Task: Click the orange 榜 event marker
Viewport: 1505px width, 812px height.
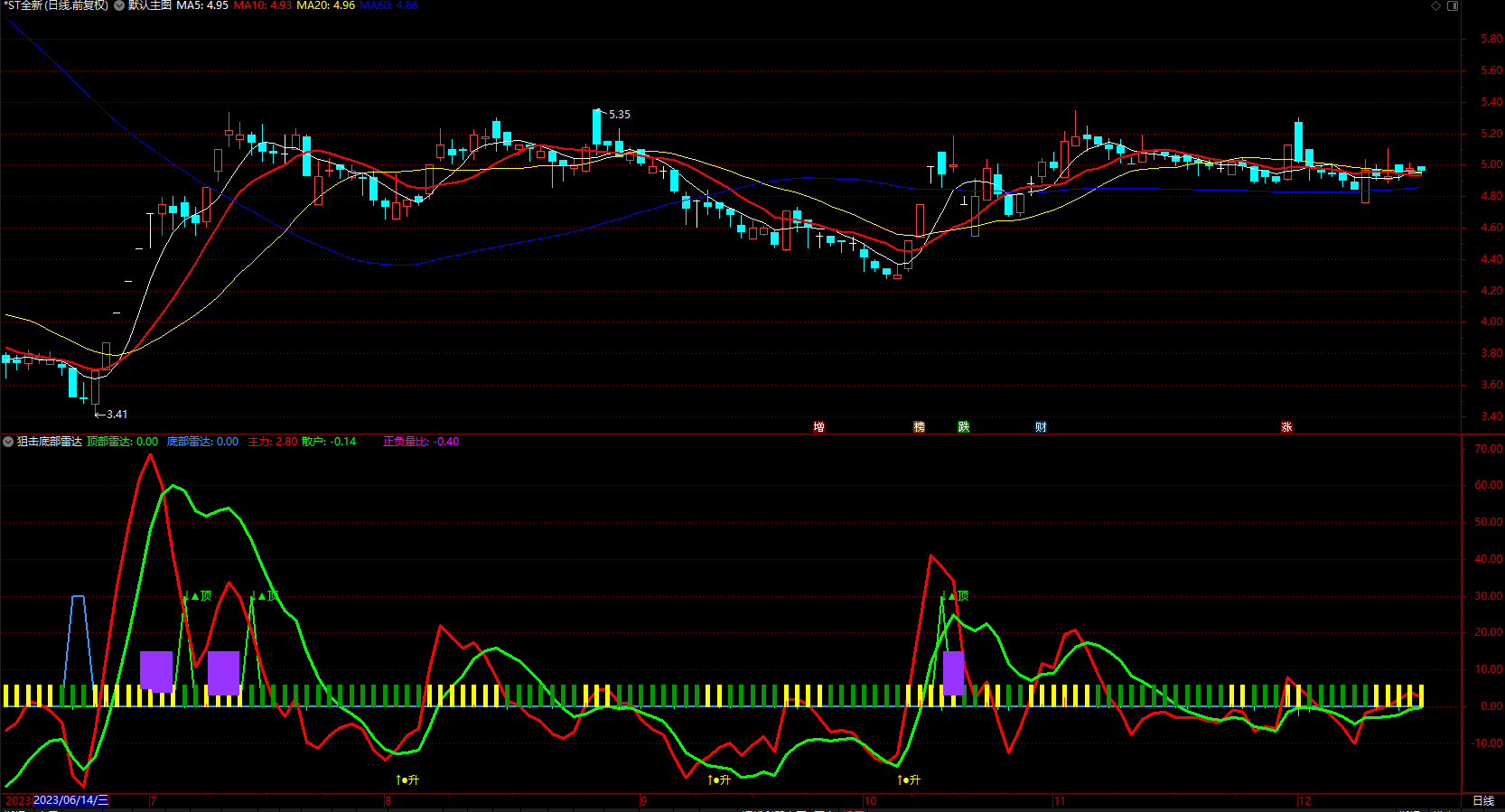Action: coord(919,427)
